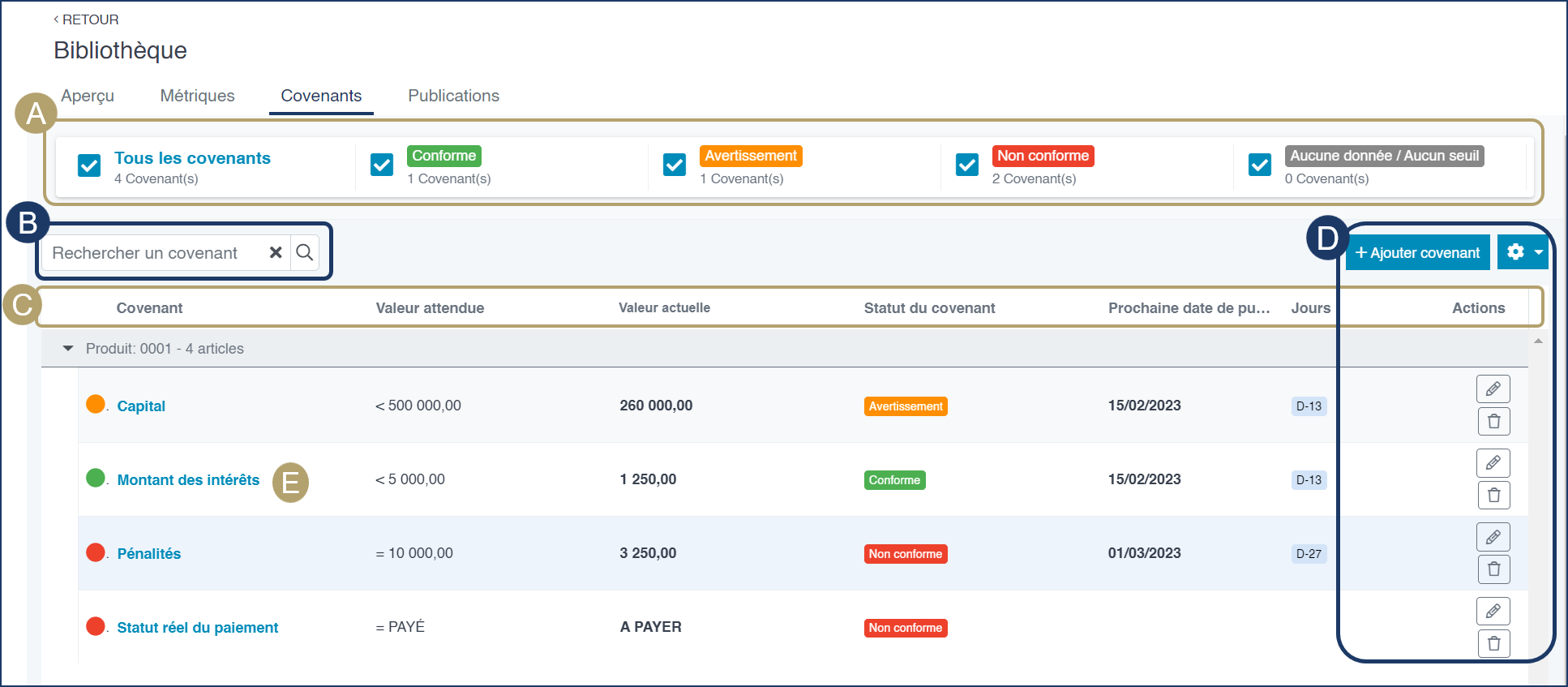Switch to the Métriques tab

[197, 96]
